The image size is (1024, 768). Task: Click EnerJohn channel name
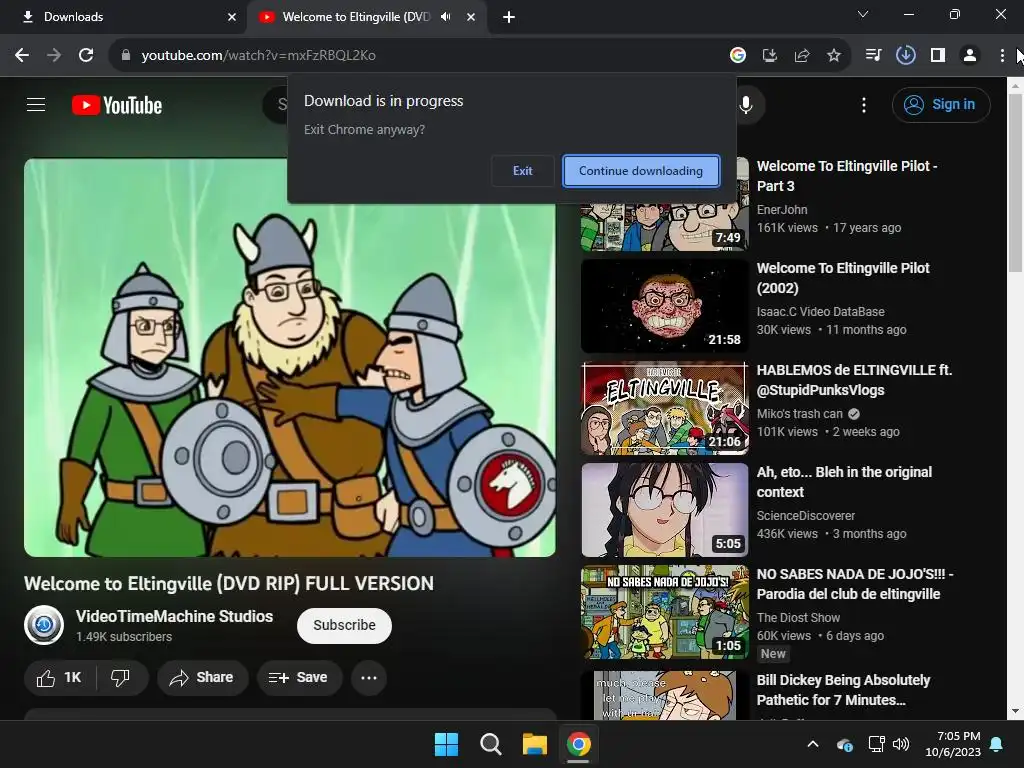782,210
